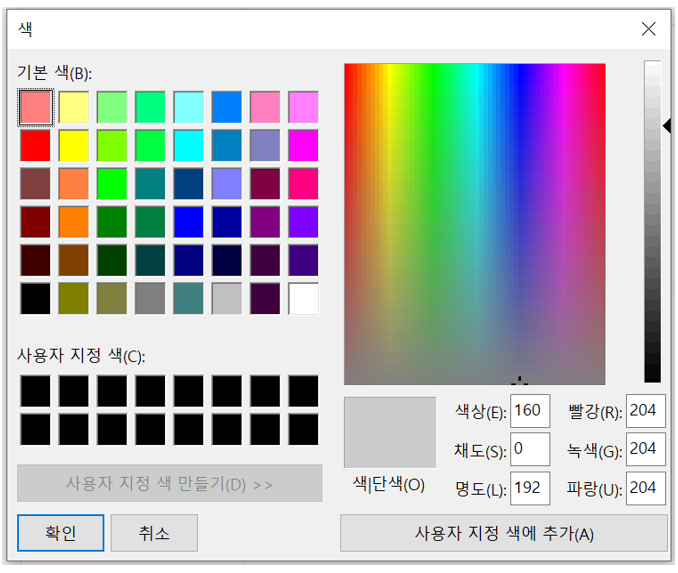Click the luminosity slider arrow handle
The height and width of the screenshot is (573, 678).
point(667,126)
